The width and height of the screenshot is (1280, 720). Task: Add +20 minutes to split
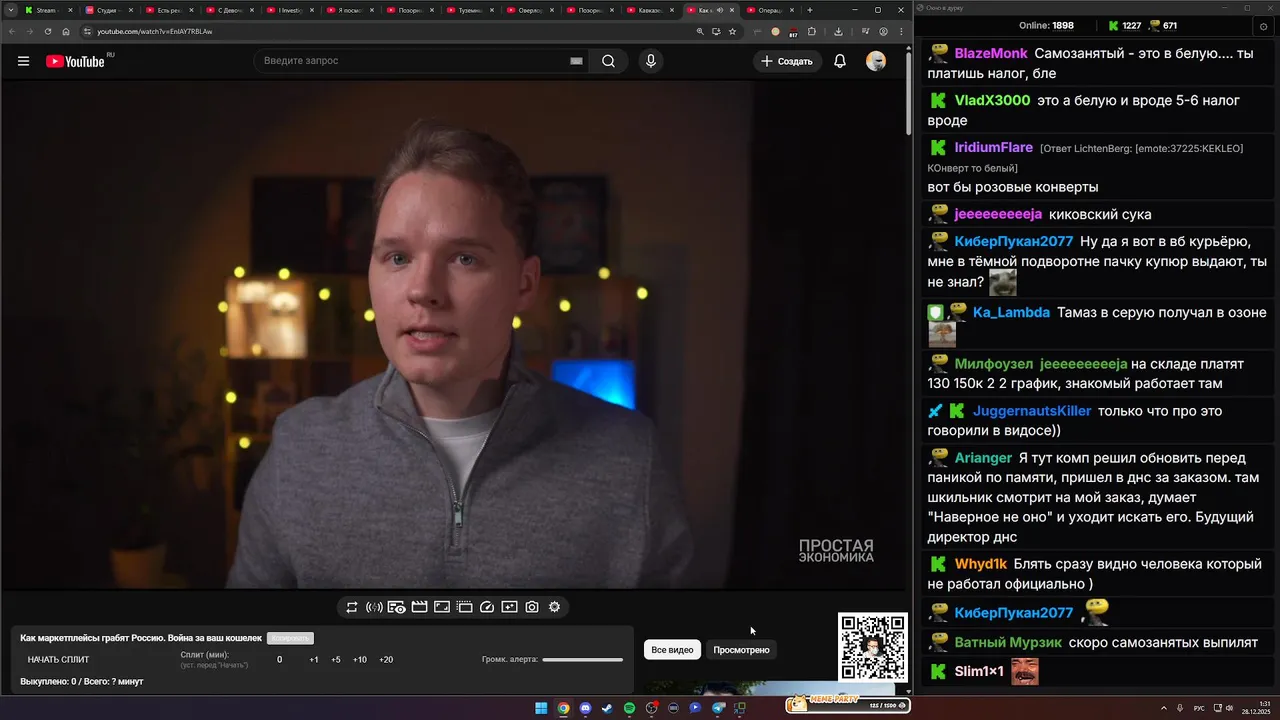coord(386,660)
